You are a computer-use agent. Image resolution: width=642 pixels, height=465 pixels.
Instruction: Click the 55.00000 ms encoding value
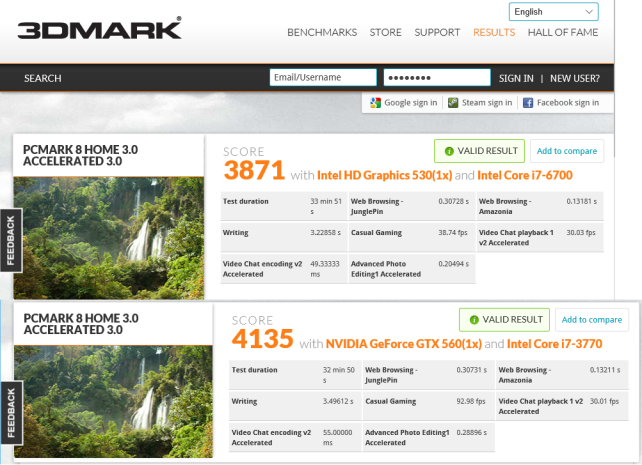[x=338, y=438]
